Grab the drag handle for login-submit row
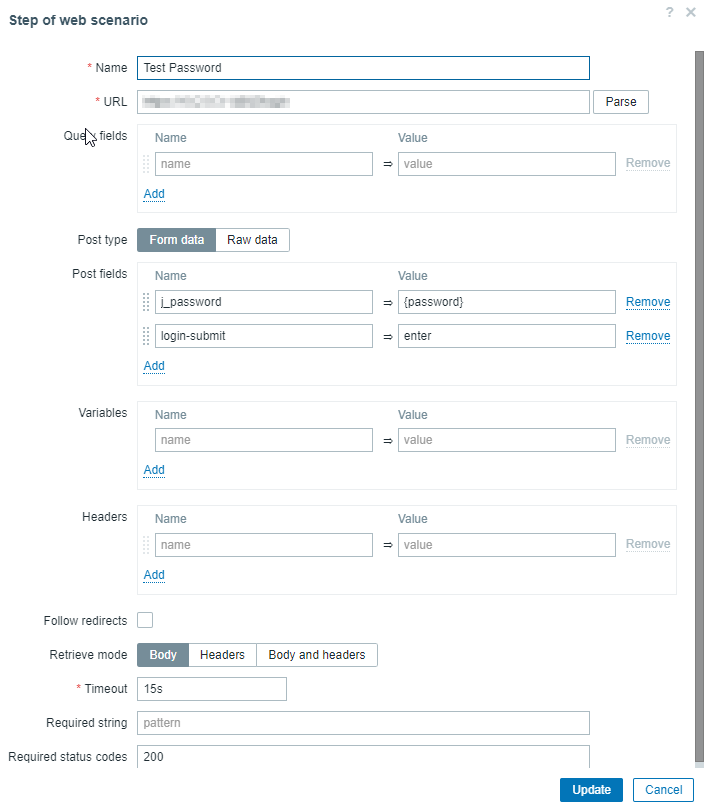The width and height of the screenshot is (704, 810). (146, 336)
